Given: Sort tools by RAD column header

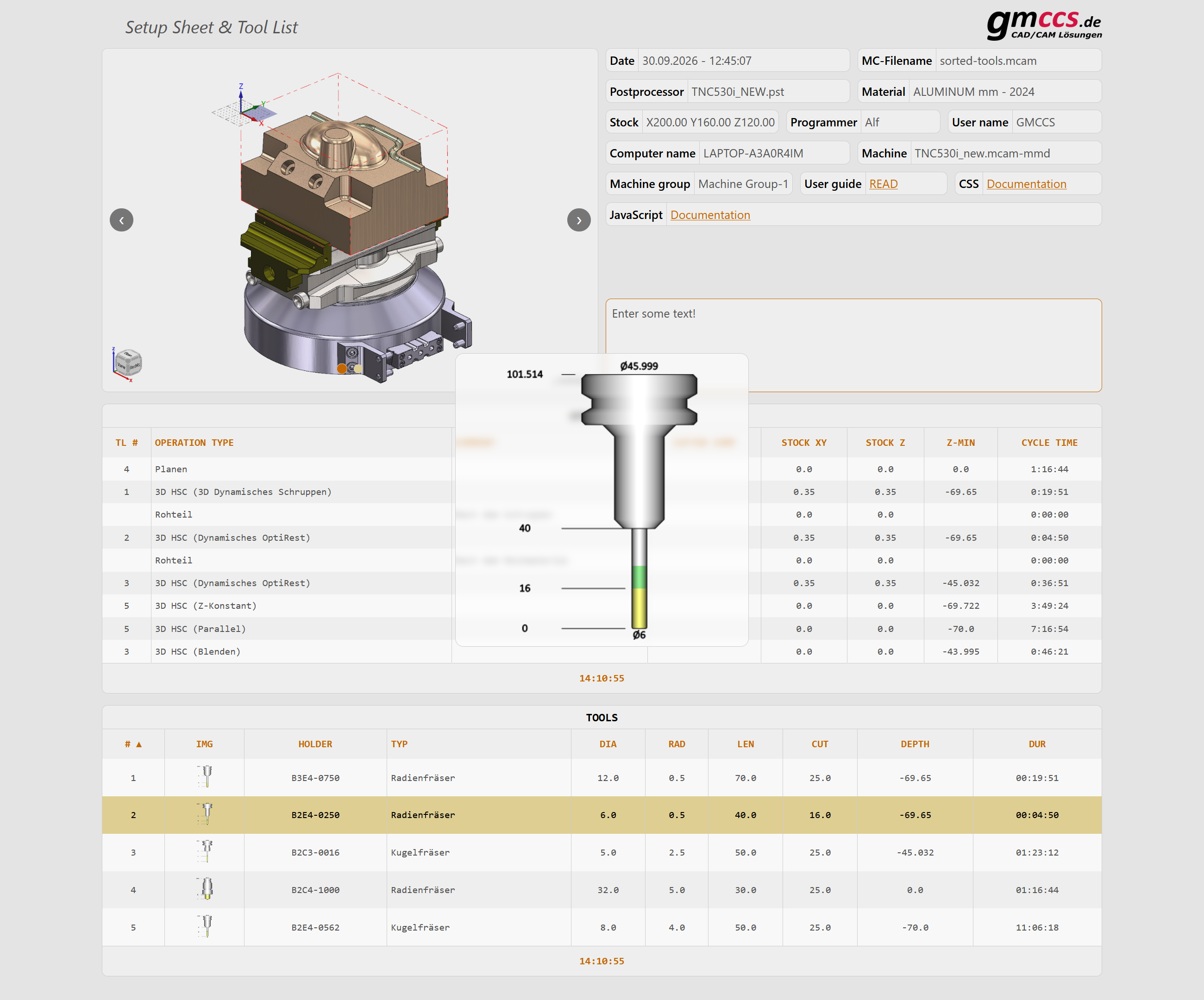Looking at the screenshot, I should pyautogui.click(x=677, y=744).
